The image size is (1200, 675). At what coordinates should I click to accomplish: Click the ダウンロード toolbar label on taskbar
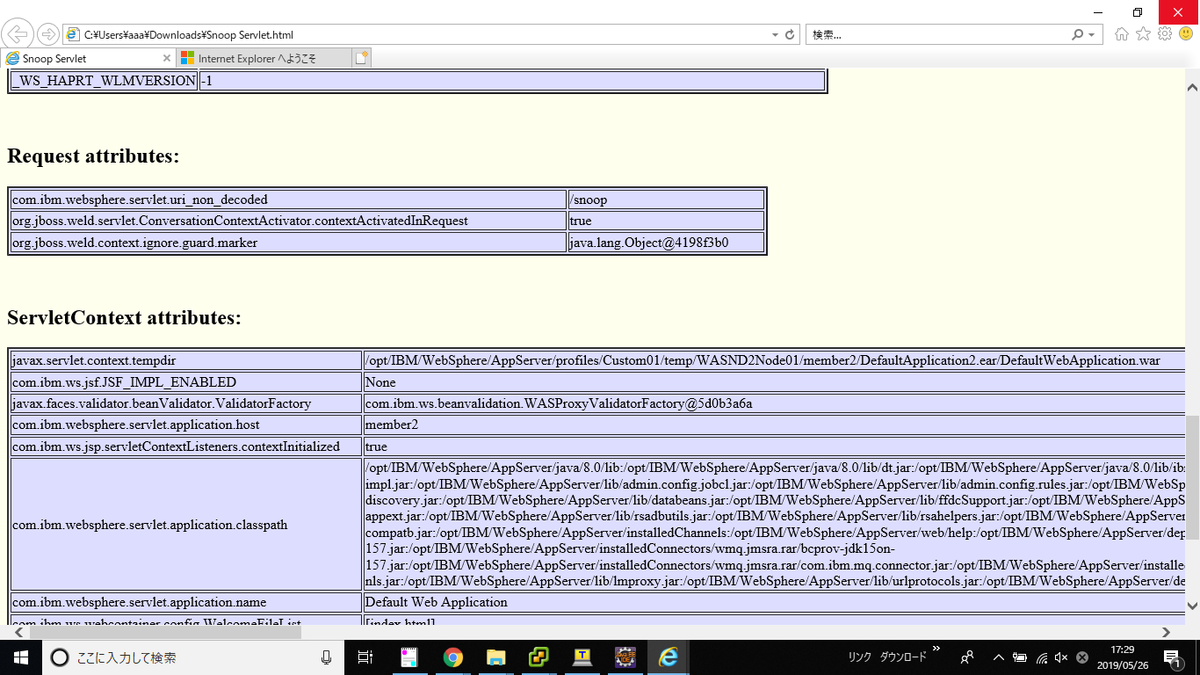point(903,657)
